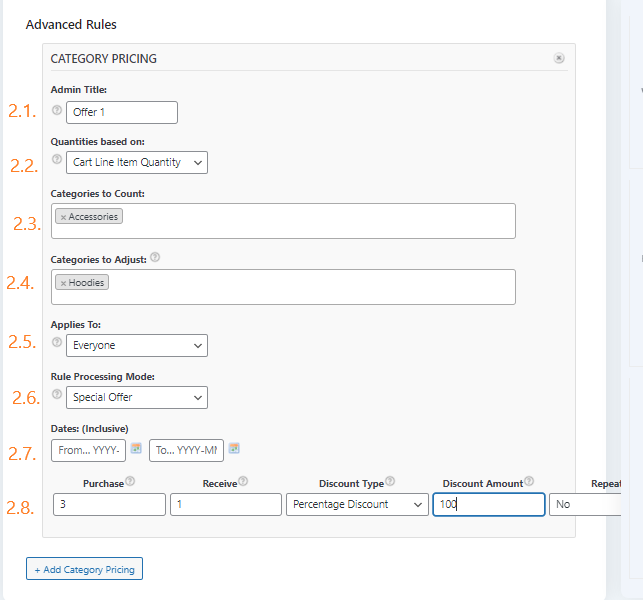Image resolution: width=643 pixels, height=600 pixels.
Task: Click help icon next to Purchase label
Action: point(131,482)
